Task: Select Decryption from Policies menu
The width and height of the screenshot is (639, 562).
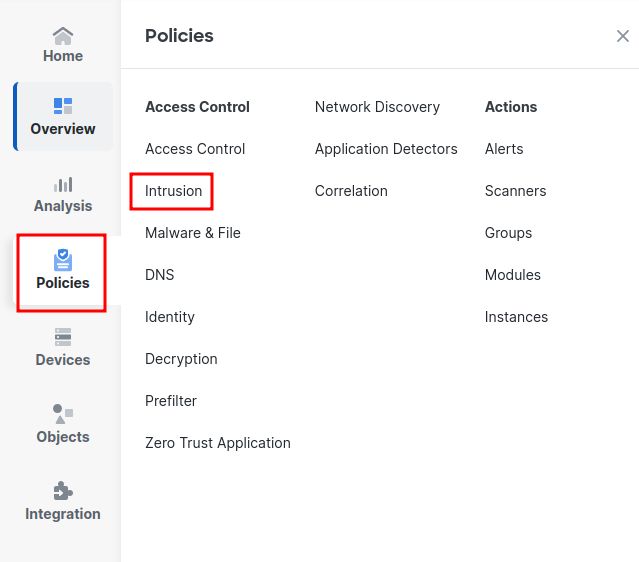Action: click(181, 359)
